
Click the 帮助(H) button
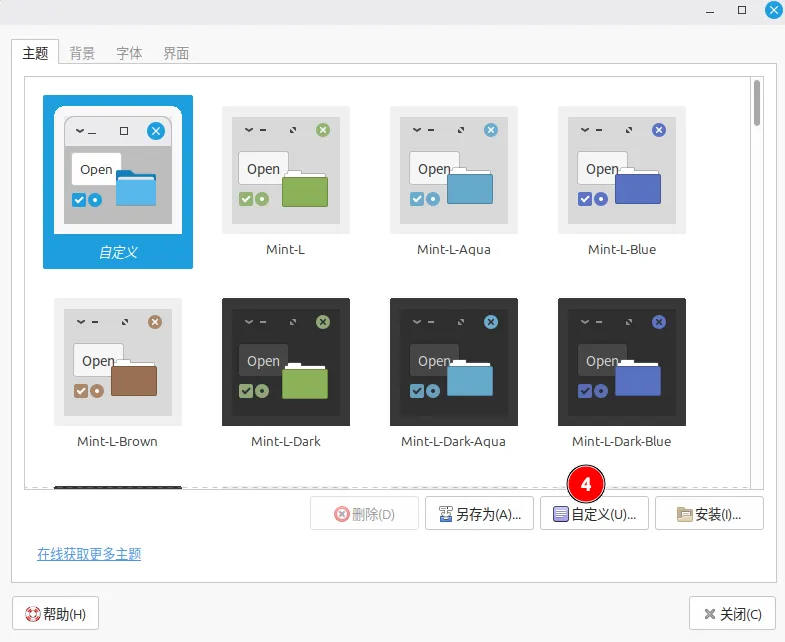coord(56,613)
